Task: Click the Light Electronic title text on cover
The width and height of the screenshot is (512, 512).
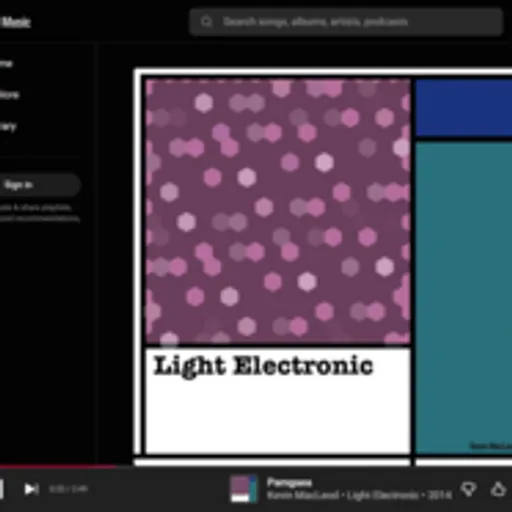Action: coord(263,367)
